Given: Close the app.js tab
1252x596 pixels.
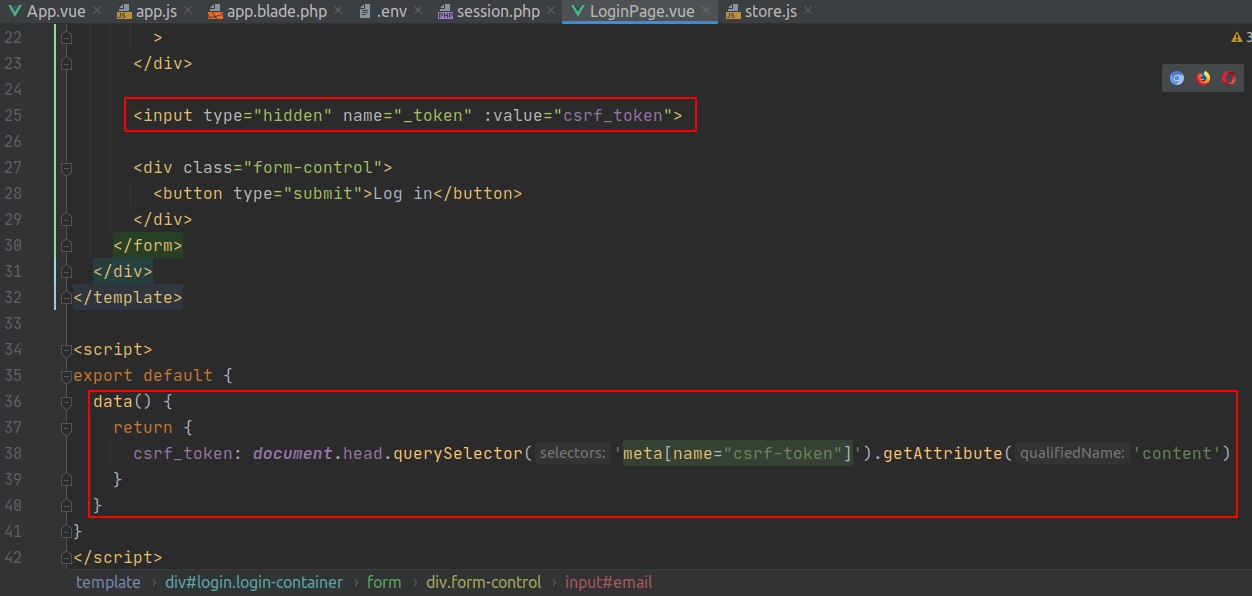Looking at the screenshot, I should 188,12.
